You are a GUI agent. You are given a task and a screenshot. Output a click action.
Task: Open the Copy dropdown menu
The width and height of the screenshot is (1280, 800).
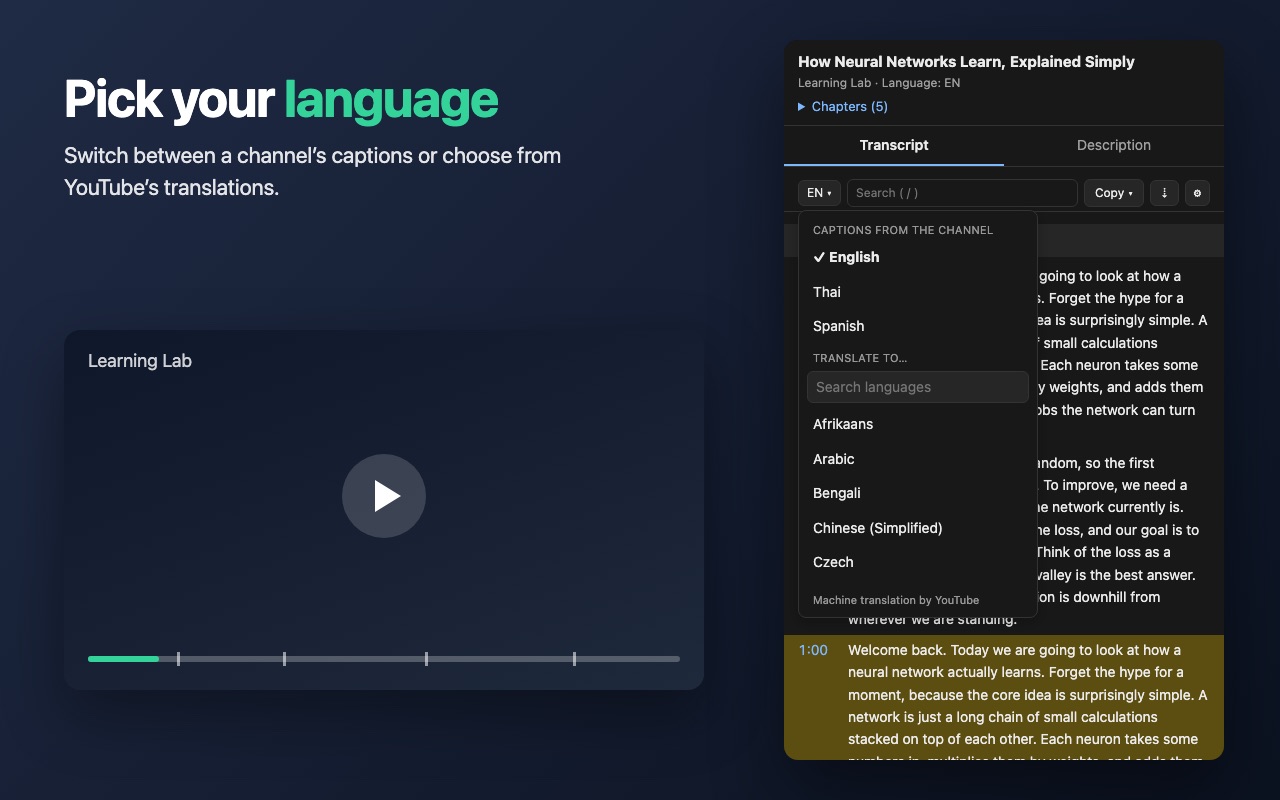[1114, 193]
